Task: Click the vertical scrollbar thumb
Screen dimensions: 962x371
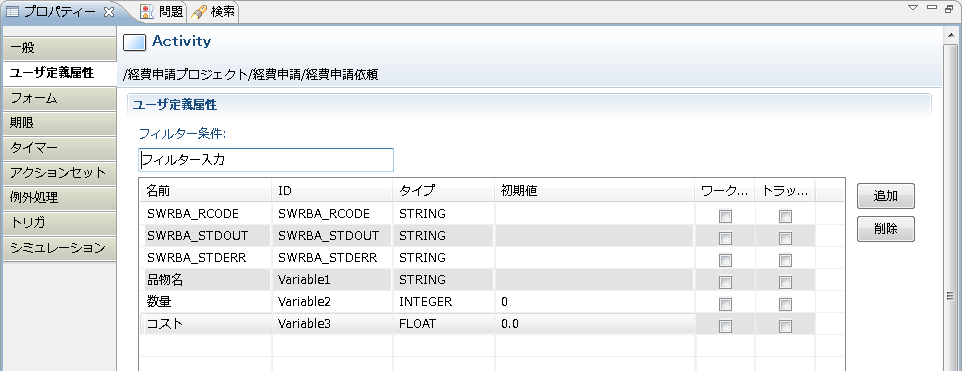Action: 950,296
